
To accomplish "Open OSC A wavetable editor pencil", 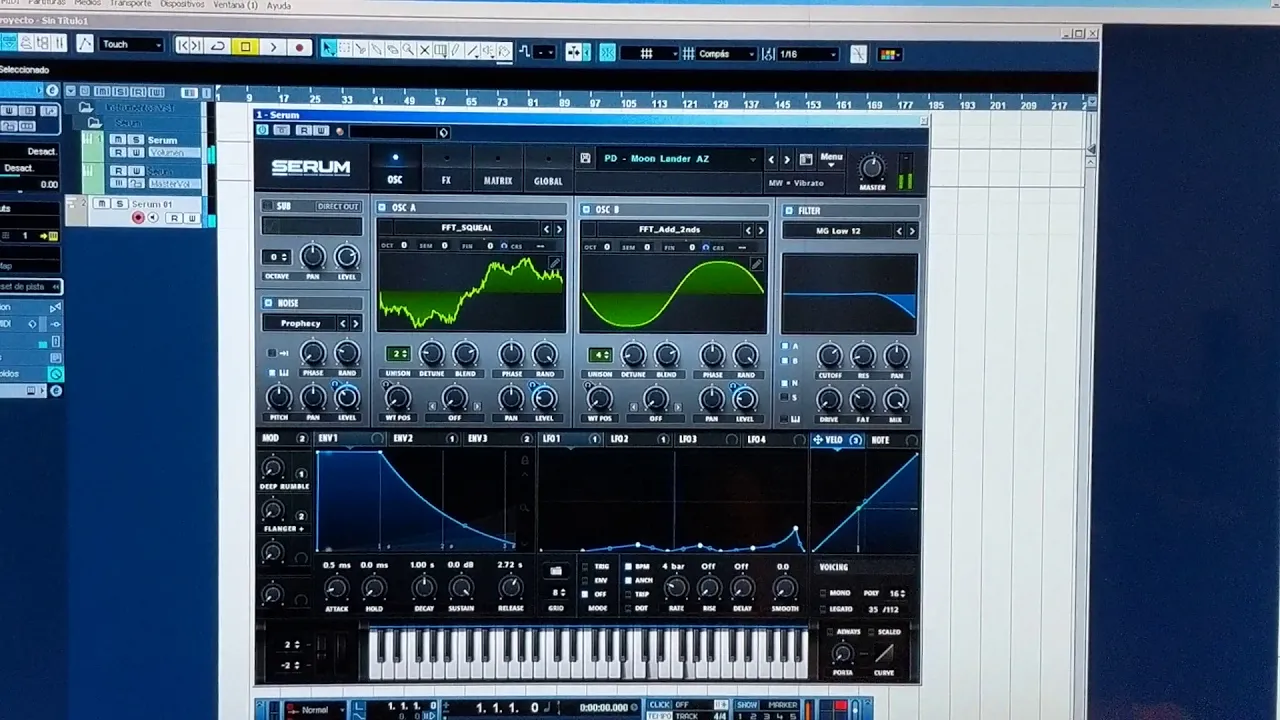I will tap(554, 263).
